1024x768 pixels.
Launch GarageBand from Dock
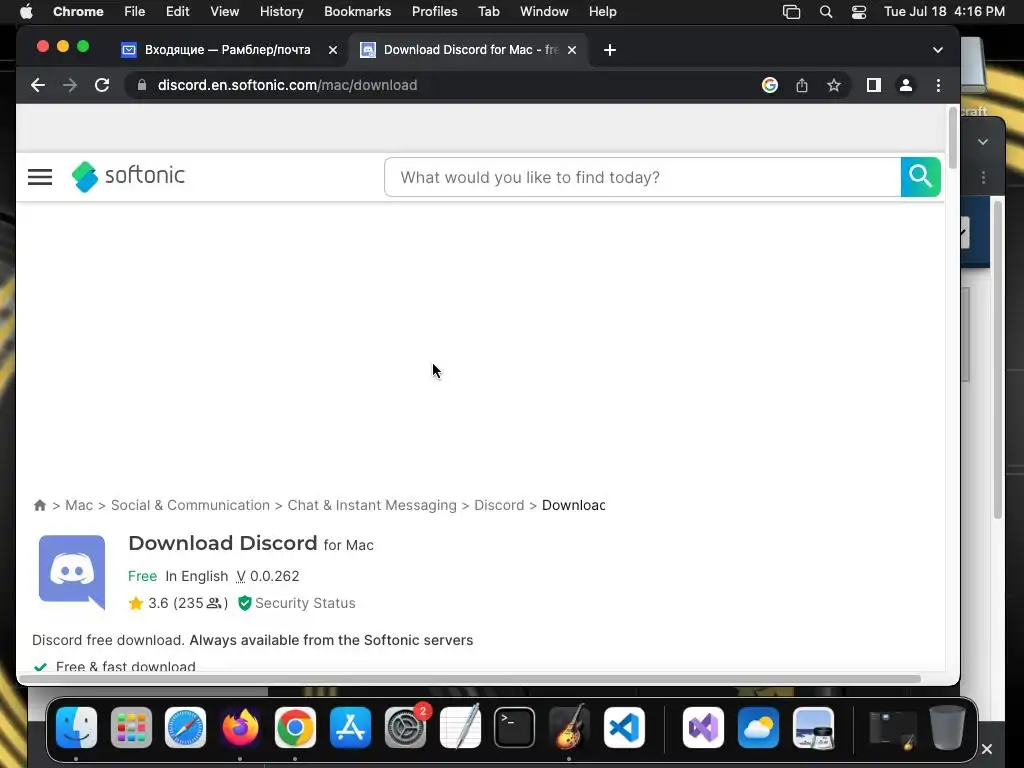click(x=569, y=727)
